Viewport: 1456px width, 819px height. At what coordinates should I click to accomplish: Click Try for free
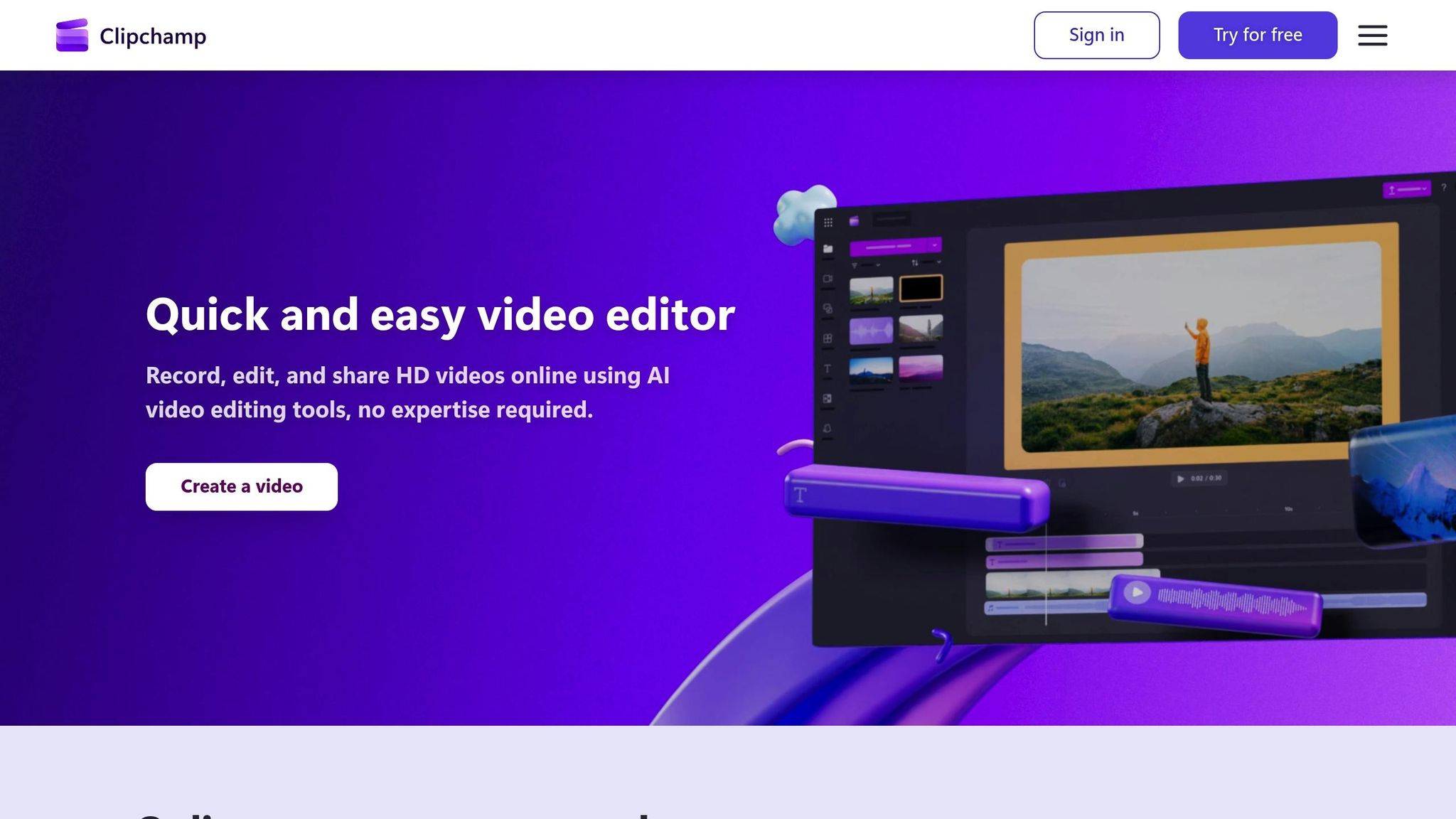point(1257,35)
